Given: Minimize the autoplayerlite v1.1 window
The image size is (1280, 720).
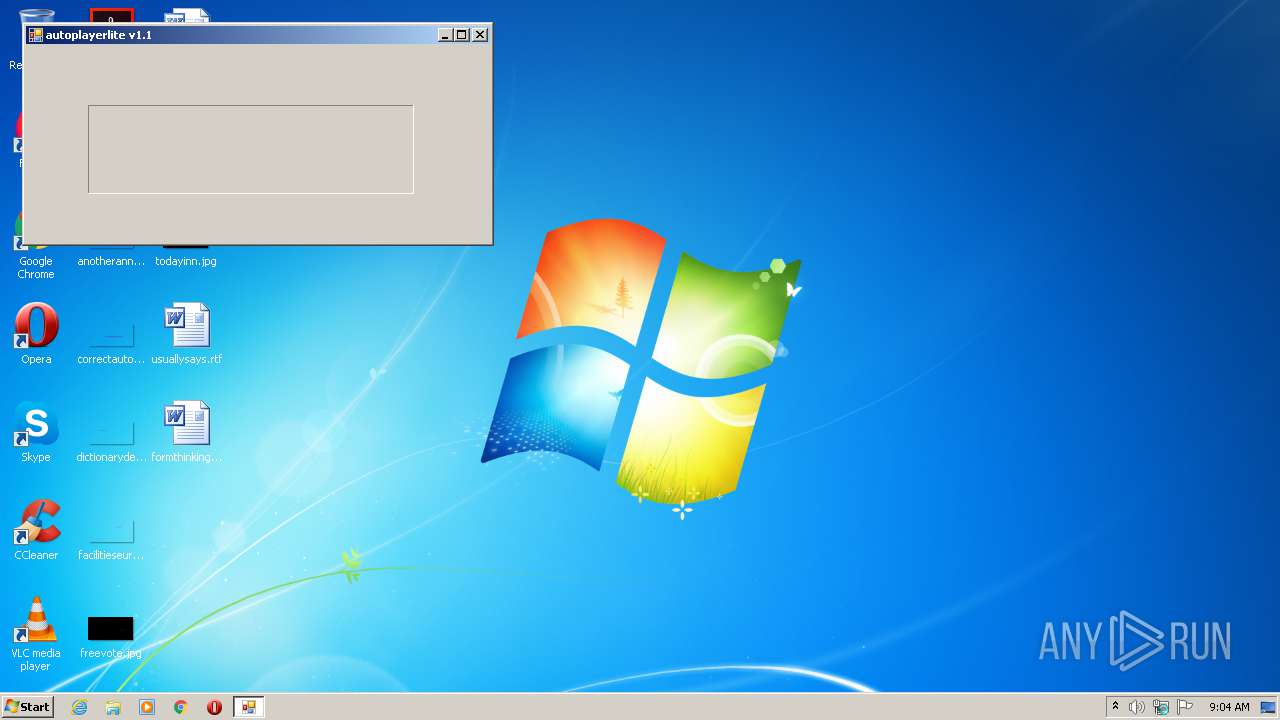Looking at the screenshot, I should (445, 35).
